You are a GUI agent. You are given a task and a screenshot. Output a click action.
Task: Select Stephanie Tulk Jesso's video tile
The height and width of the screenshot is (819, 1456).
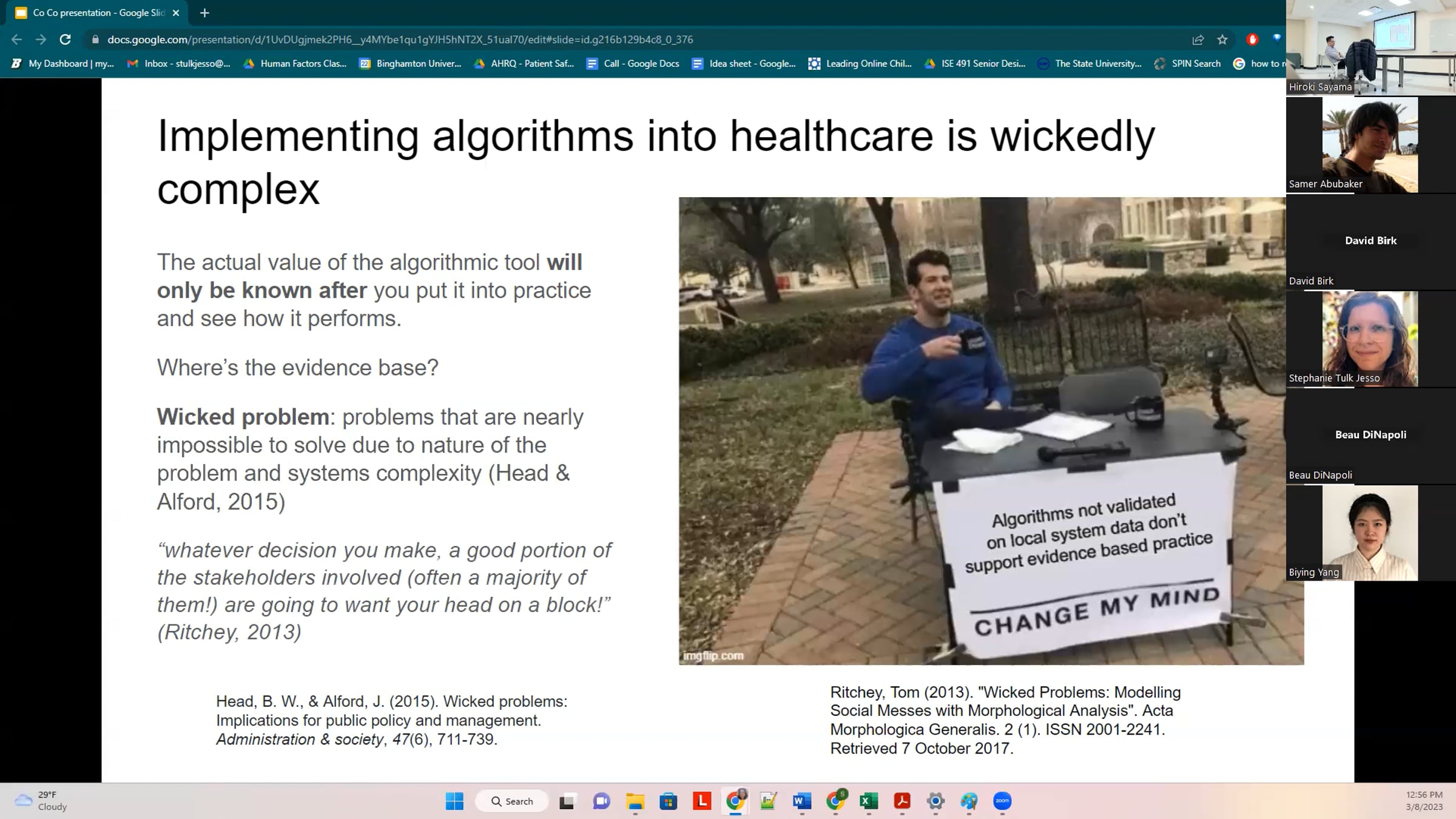tap(1370, 339)
